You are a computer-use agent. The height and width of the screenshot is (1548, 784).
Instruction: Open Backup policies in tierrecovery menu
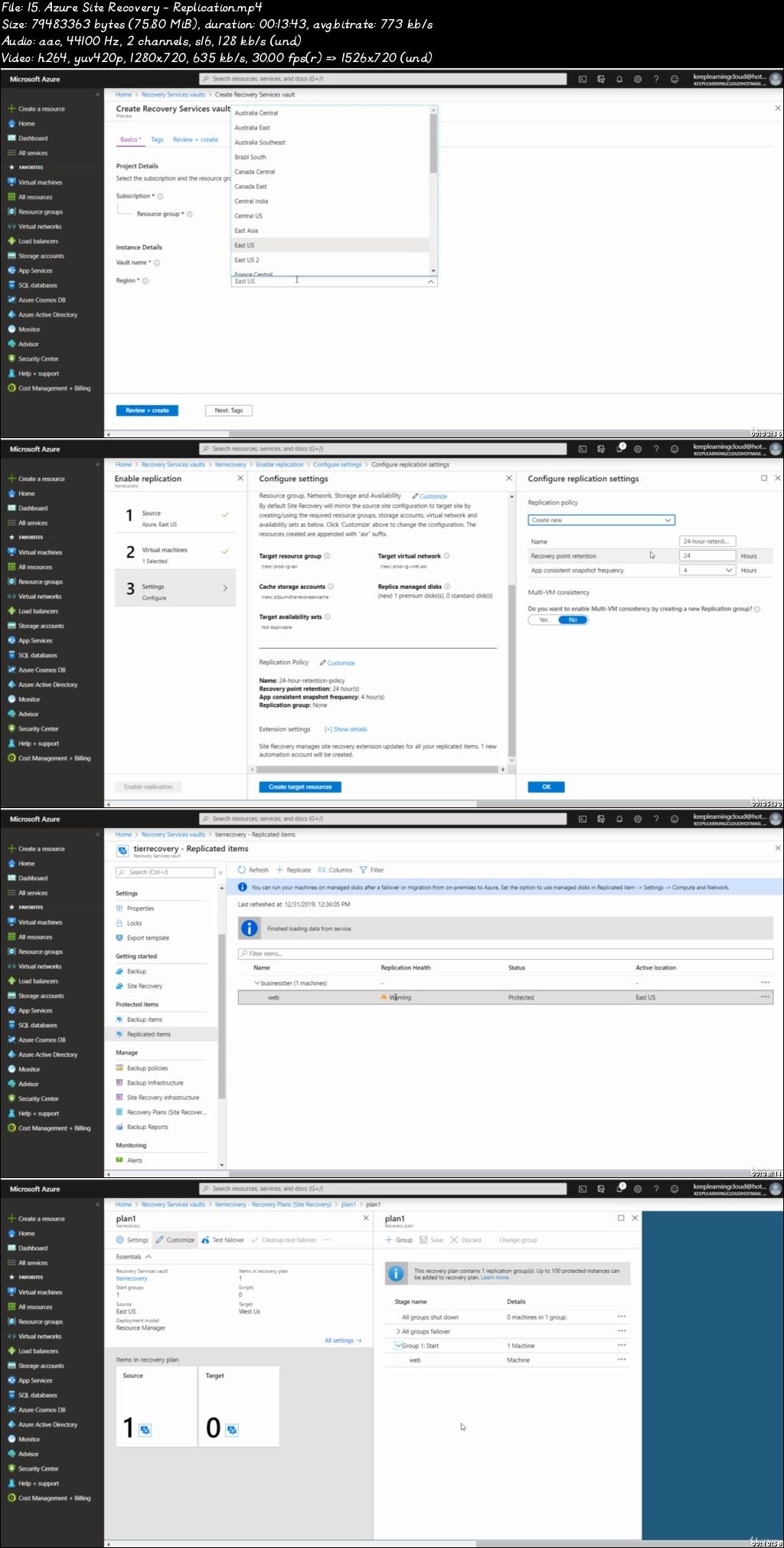[x=147, y=1068]
